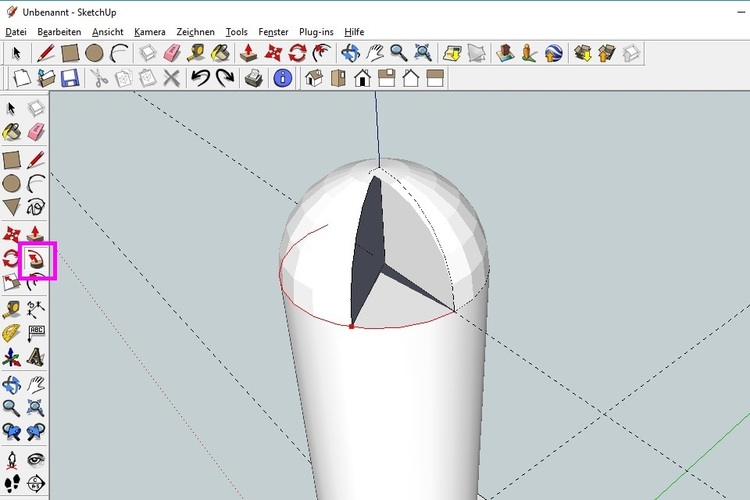This screenshot has width=750, height=500.
Task: Select the Paint Bucket tool in top toolbar
Action: tap(220, 53)
